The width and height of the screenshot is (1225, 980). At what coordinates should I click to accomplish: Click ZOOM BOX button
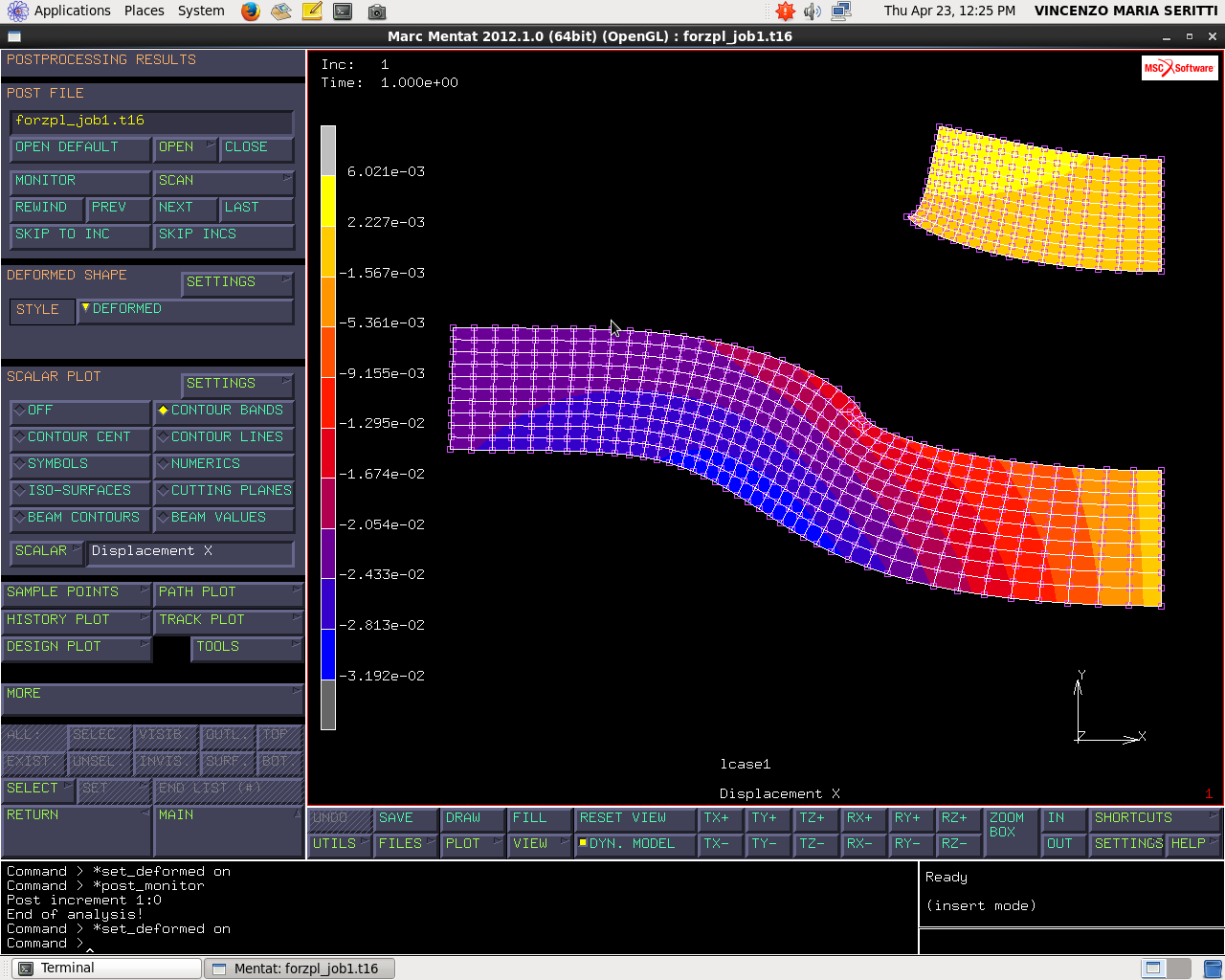[x=1010, y=831]
